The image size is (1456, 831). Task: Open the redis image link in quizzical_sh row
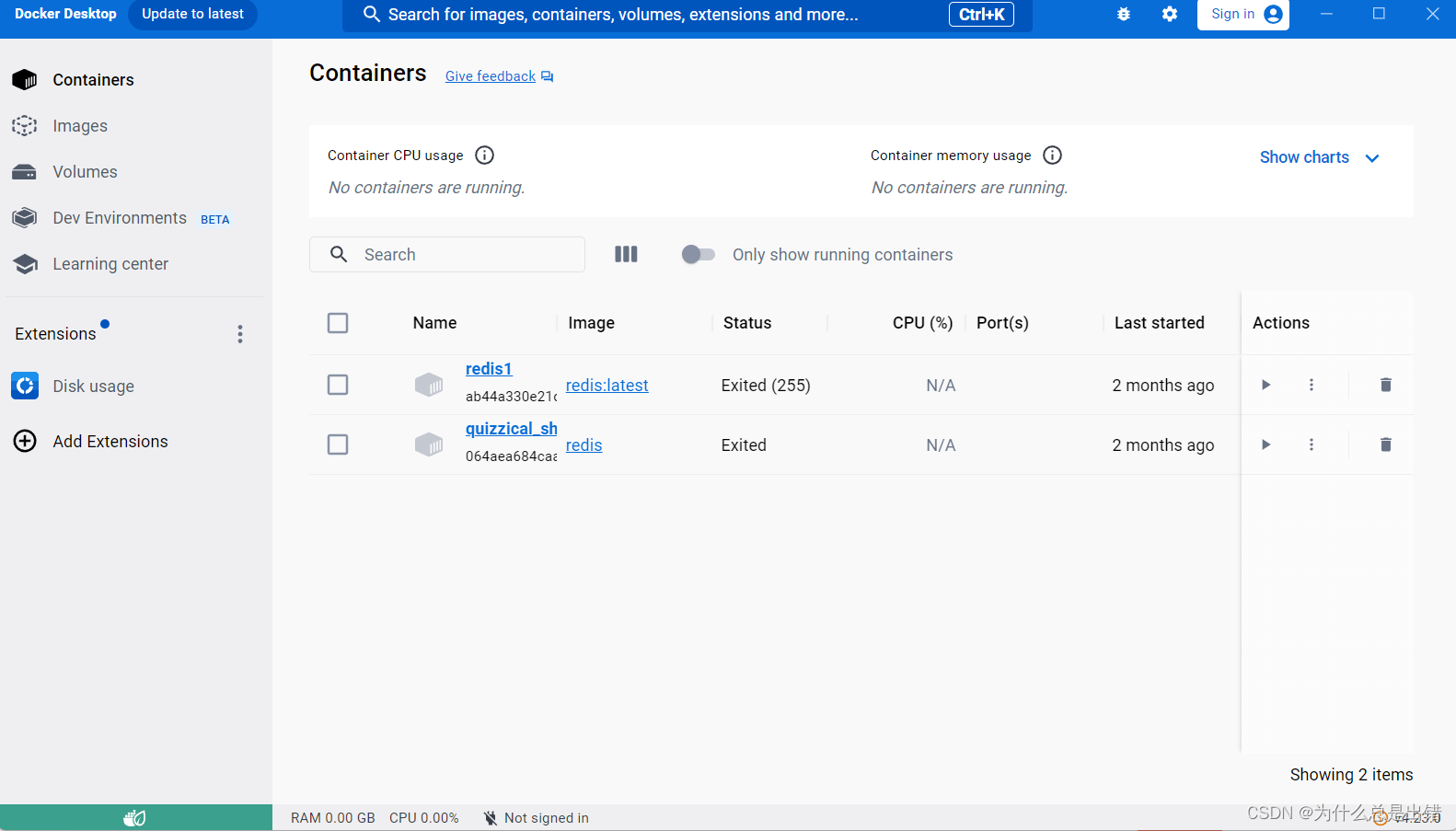(584, 445)
